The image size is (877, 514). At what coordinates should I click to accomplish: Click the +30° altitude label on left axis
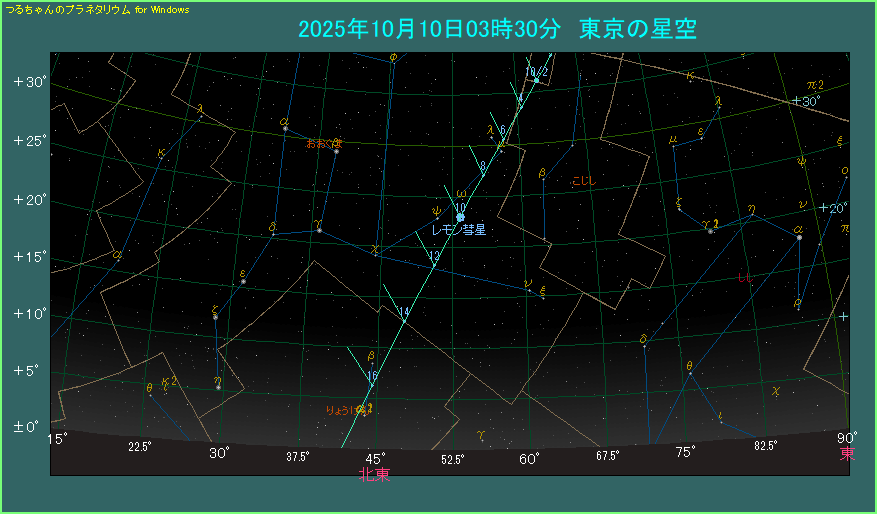(x=31, y=82)
